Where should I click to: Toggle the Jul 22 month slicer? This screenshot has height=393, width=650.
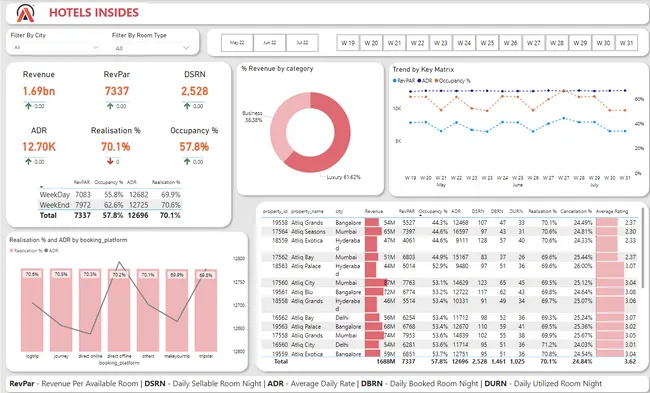pyautogui.click(x=302, y=43)
